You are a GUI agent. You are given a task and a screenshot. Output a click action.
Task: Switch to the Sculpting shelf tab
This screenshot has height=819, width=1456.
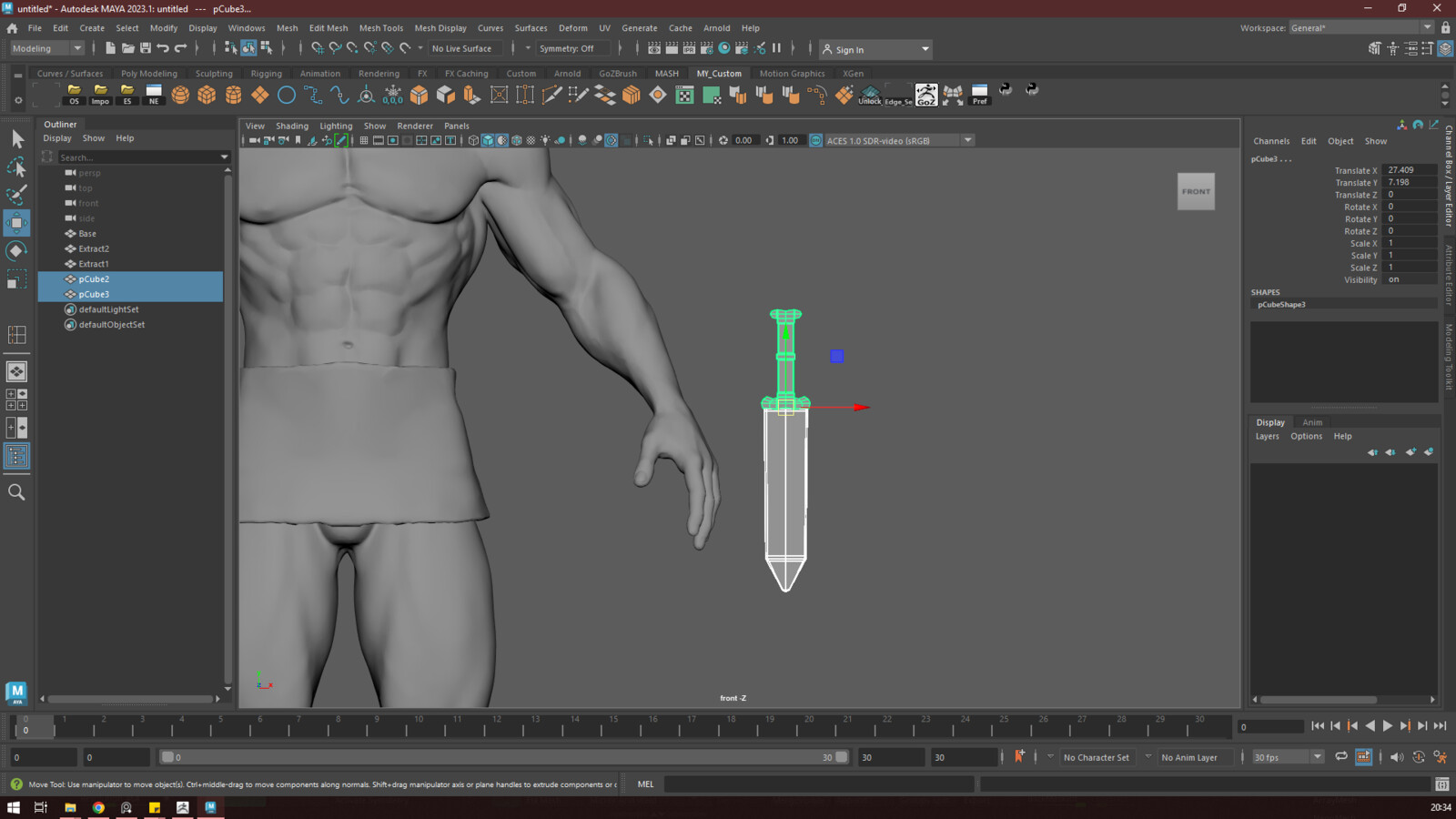point(214,74)
